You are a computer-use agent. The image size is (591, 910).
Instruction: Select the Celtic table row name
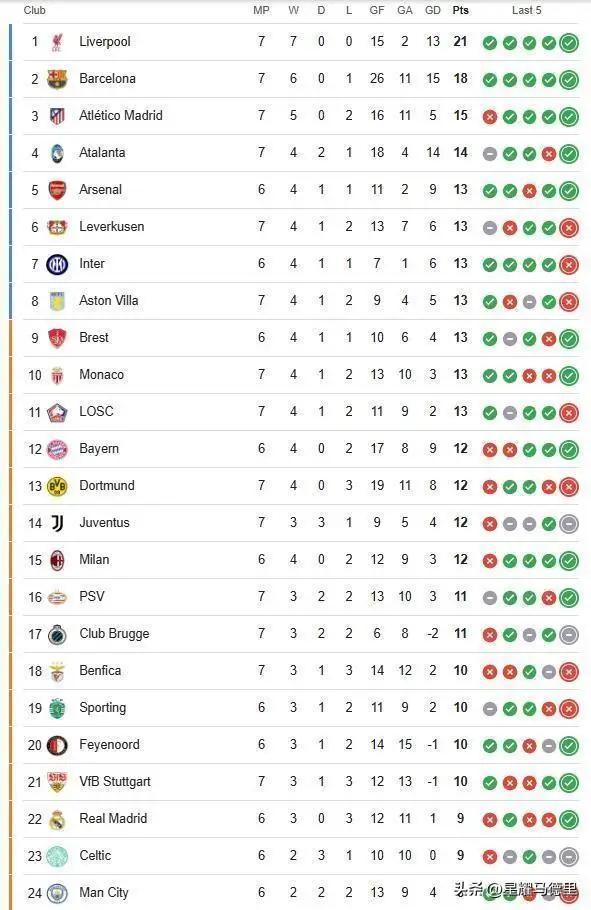[95, 855]
